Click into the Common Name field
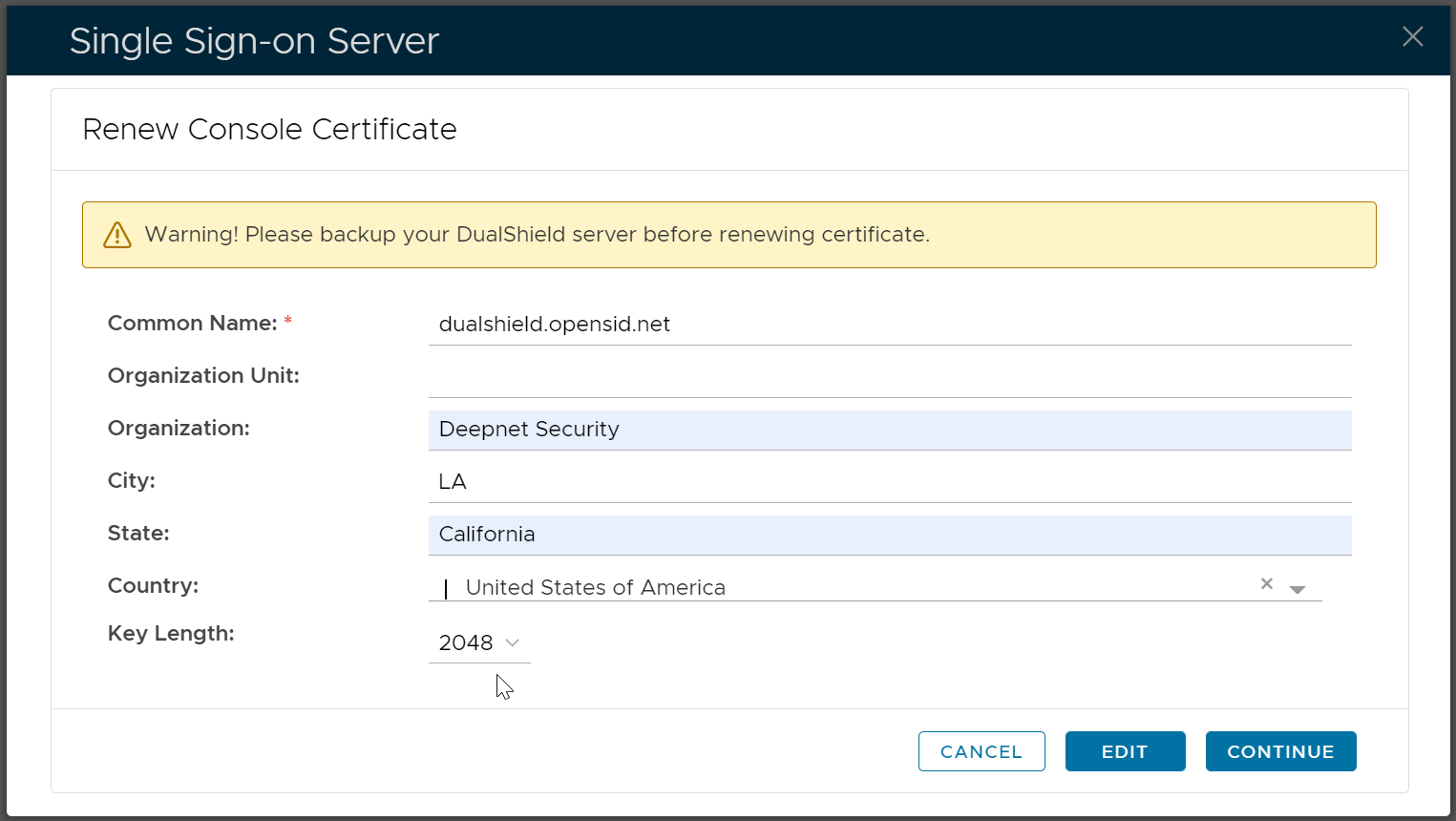The image size is (1456, 821). 888,325
